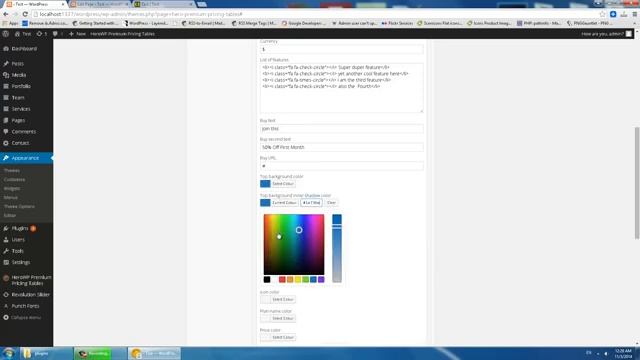Click into List of features textarea
The width and height of the screenshot is (640, 360).
(342, 88)
